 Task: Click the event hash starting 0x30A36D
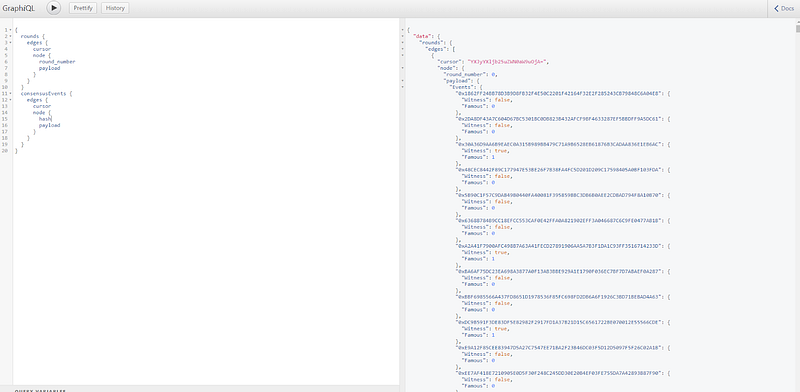click(x=560, y=144)
